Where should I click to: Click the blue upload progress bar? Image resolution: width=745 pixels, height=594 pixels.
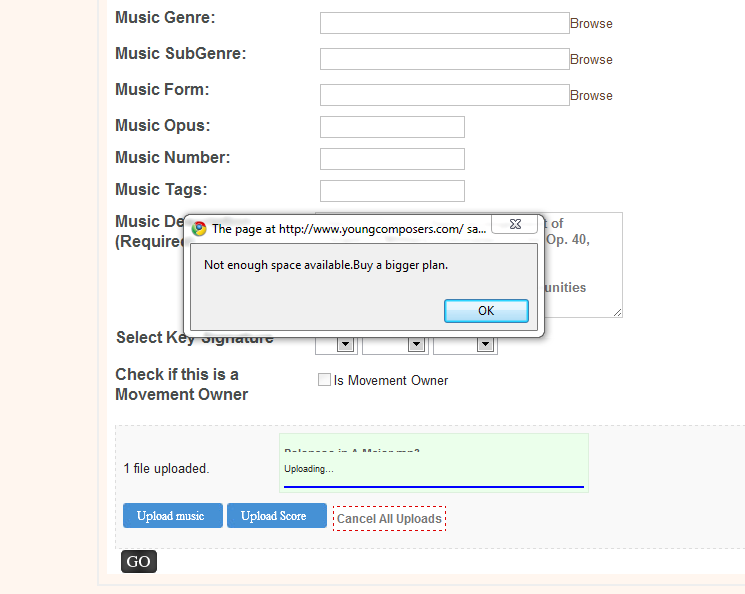pos(434,487)
